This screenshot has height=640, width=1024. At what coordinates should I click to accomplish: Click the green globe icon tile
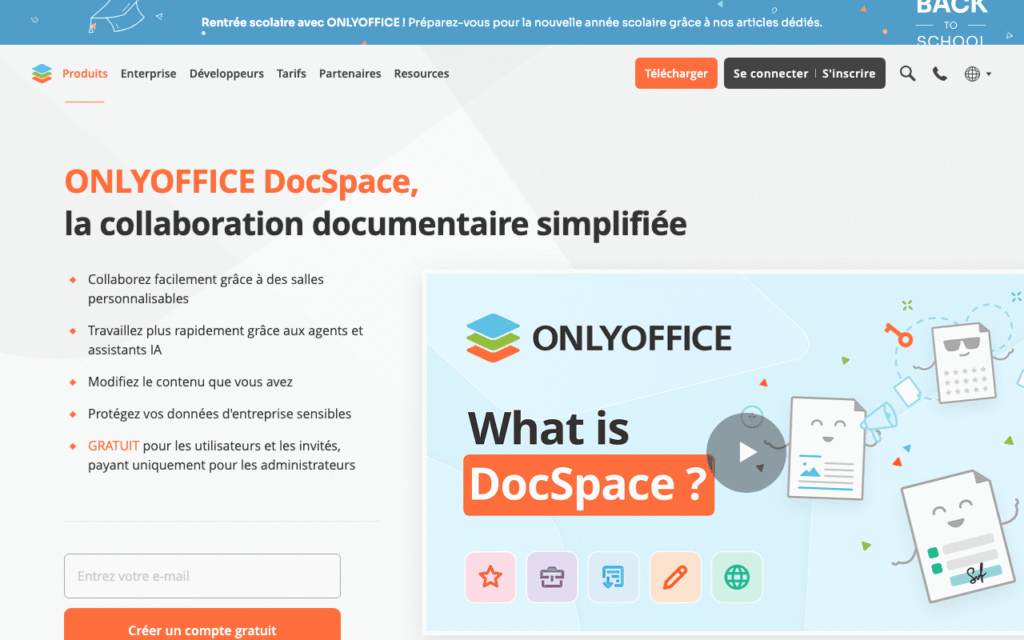(737, 577)
